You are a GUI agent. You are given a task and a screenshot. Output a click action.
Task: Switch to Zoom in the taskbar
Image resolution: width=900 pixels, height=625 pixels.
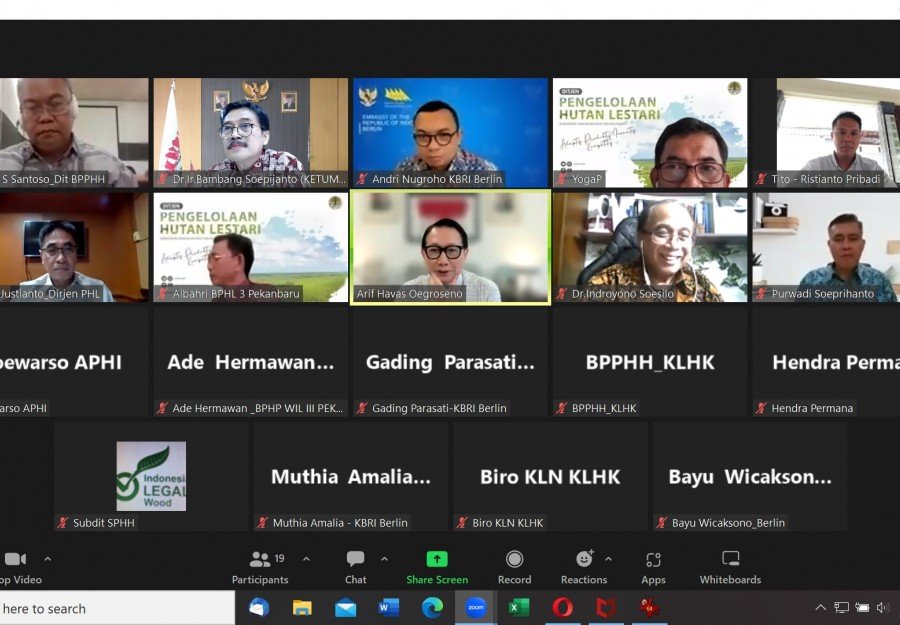(x=476, y=607)
